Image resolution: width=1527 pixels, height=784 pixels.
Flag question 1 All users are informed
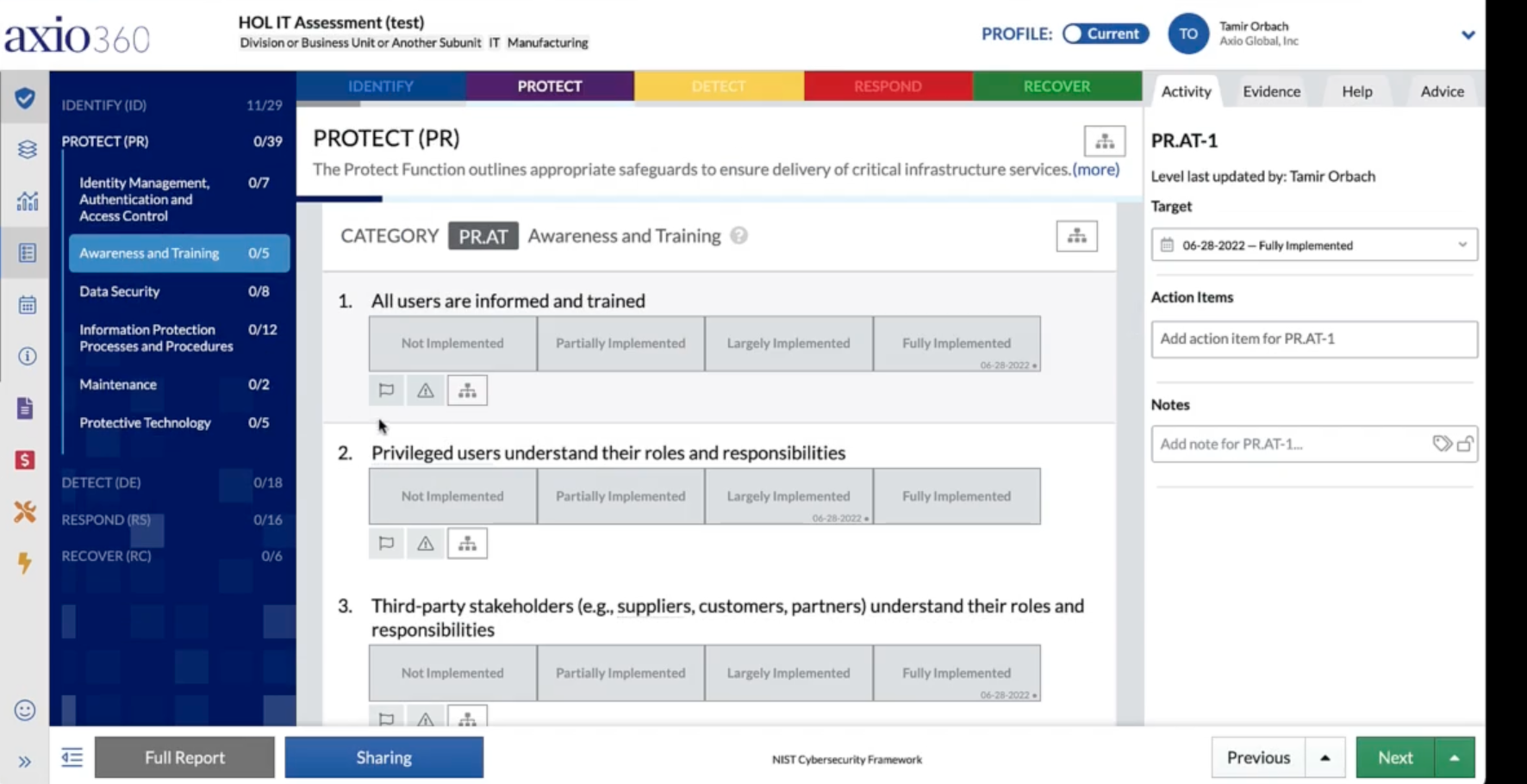[x=386, y=390]
